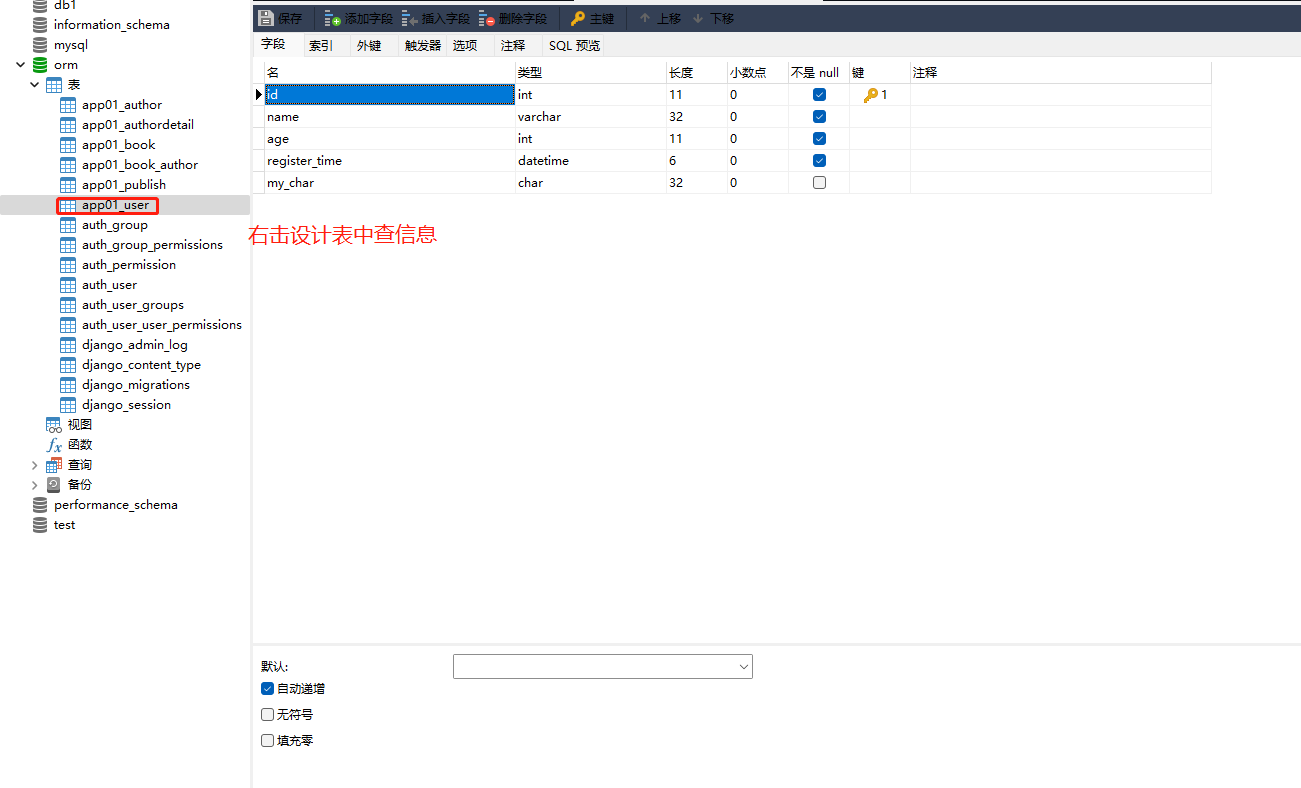Viewport: 1301px width, 788px height.
Task: Click the Primary Key (主键) toolbar icon
Action: (x=578, y=18)
